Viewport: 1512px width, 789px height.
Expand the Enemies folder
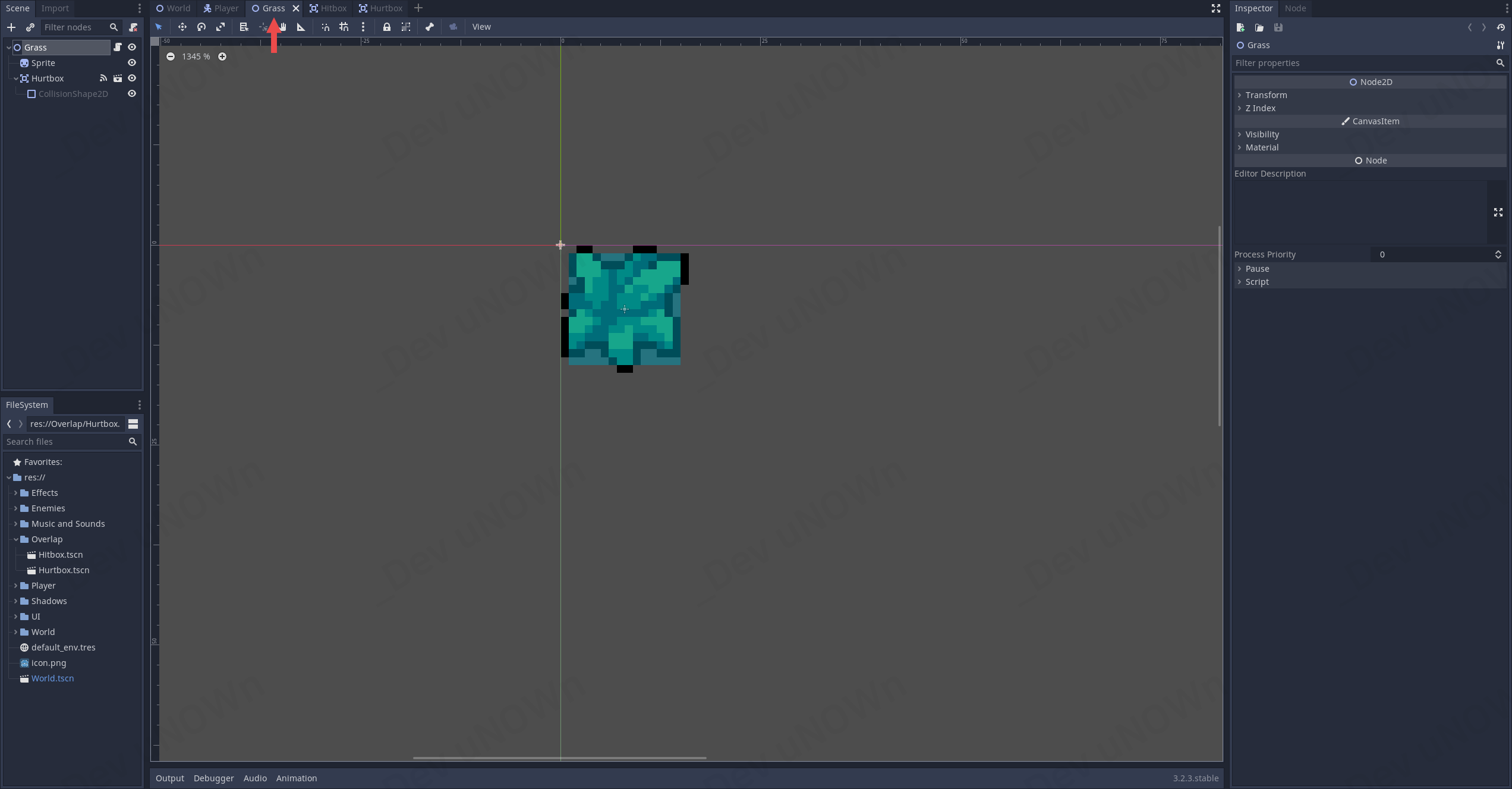pyautogui.click(x=16, y=508)
